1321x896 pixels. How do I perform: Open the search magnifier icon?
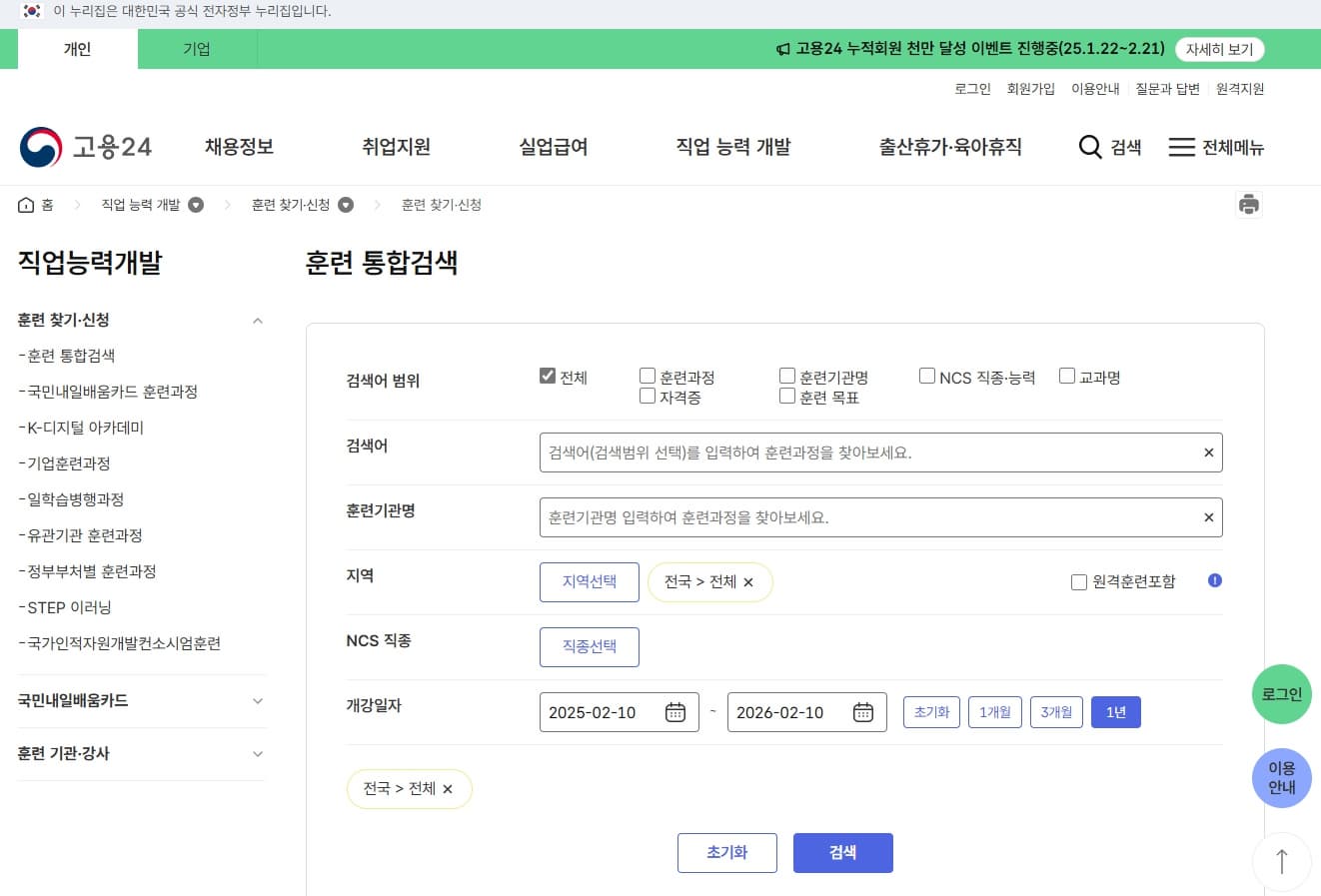pos(1089,146)
